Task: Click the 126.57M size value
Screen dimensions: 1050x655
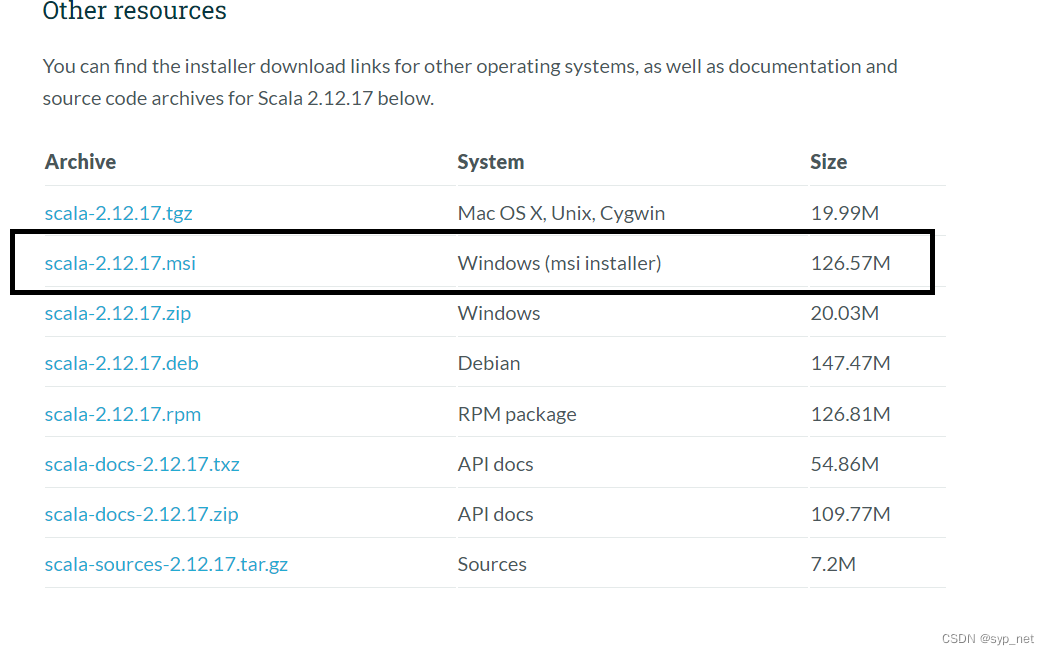Action: coord(850,264)
